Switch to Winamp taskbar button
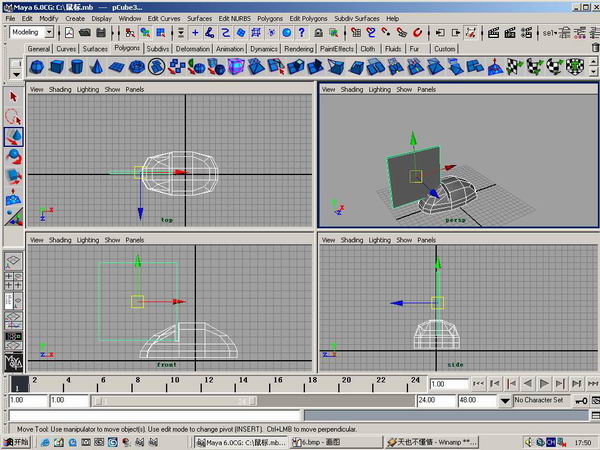 (x=431, y=442)
